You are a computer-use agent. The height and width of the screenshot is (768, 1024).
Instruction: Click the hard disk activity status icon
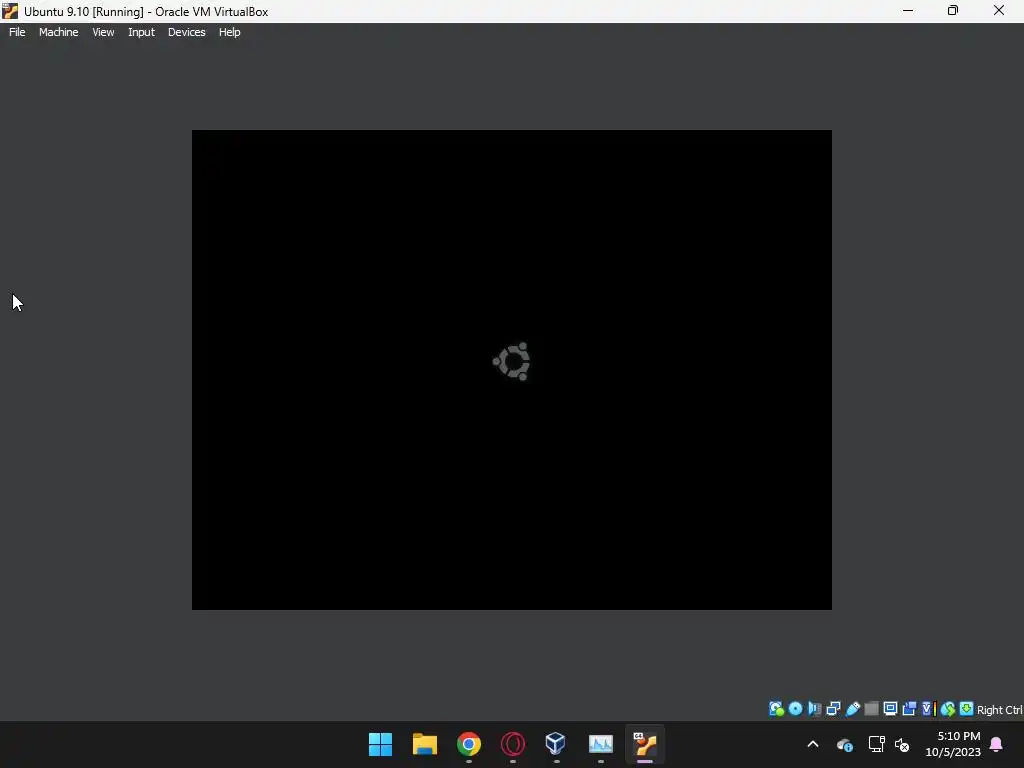click(776, 709)
